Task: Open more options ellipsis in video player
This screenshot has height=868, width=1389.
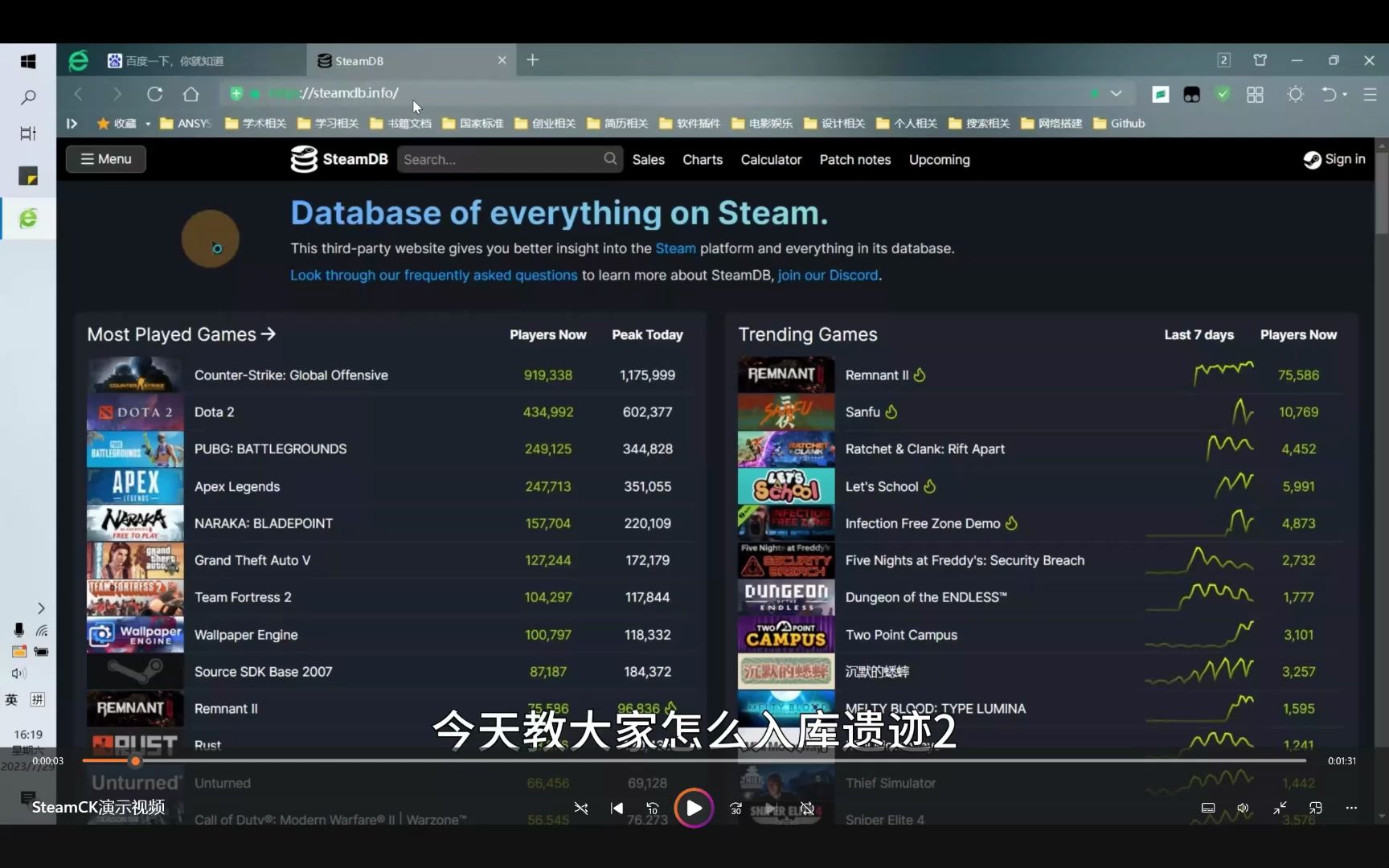Action: (x=1351, y=808)
